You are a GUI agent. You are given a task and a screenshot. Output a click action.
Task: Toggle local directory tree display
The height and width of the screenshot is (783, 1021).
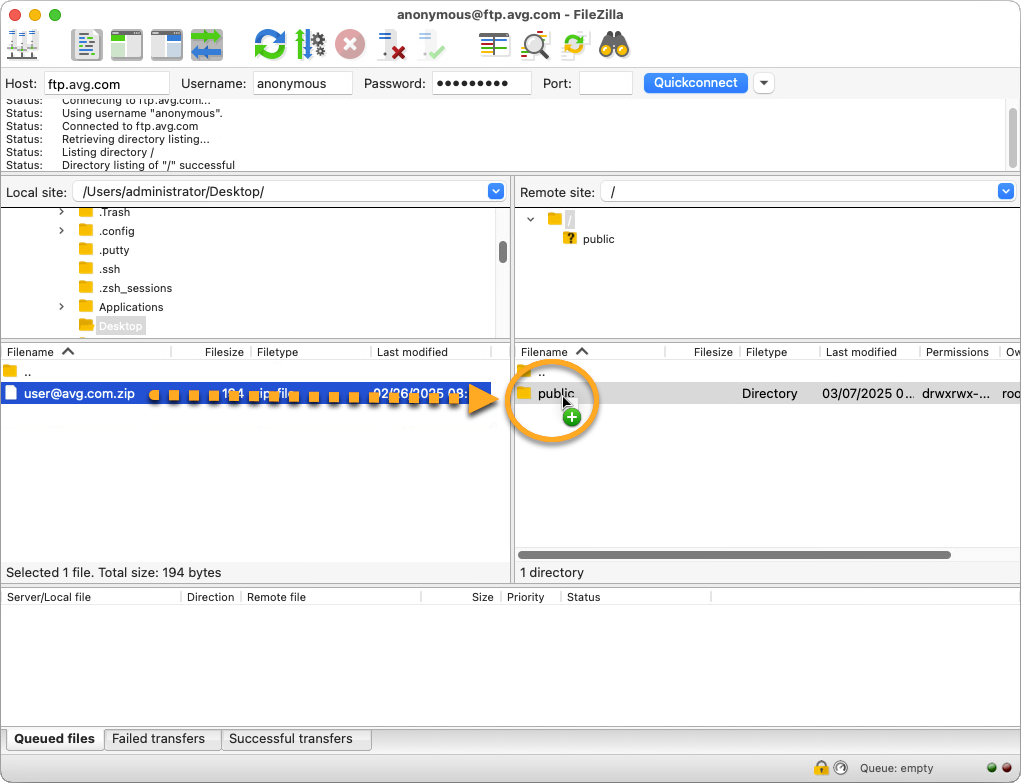click(127, 45)
